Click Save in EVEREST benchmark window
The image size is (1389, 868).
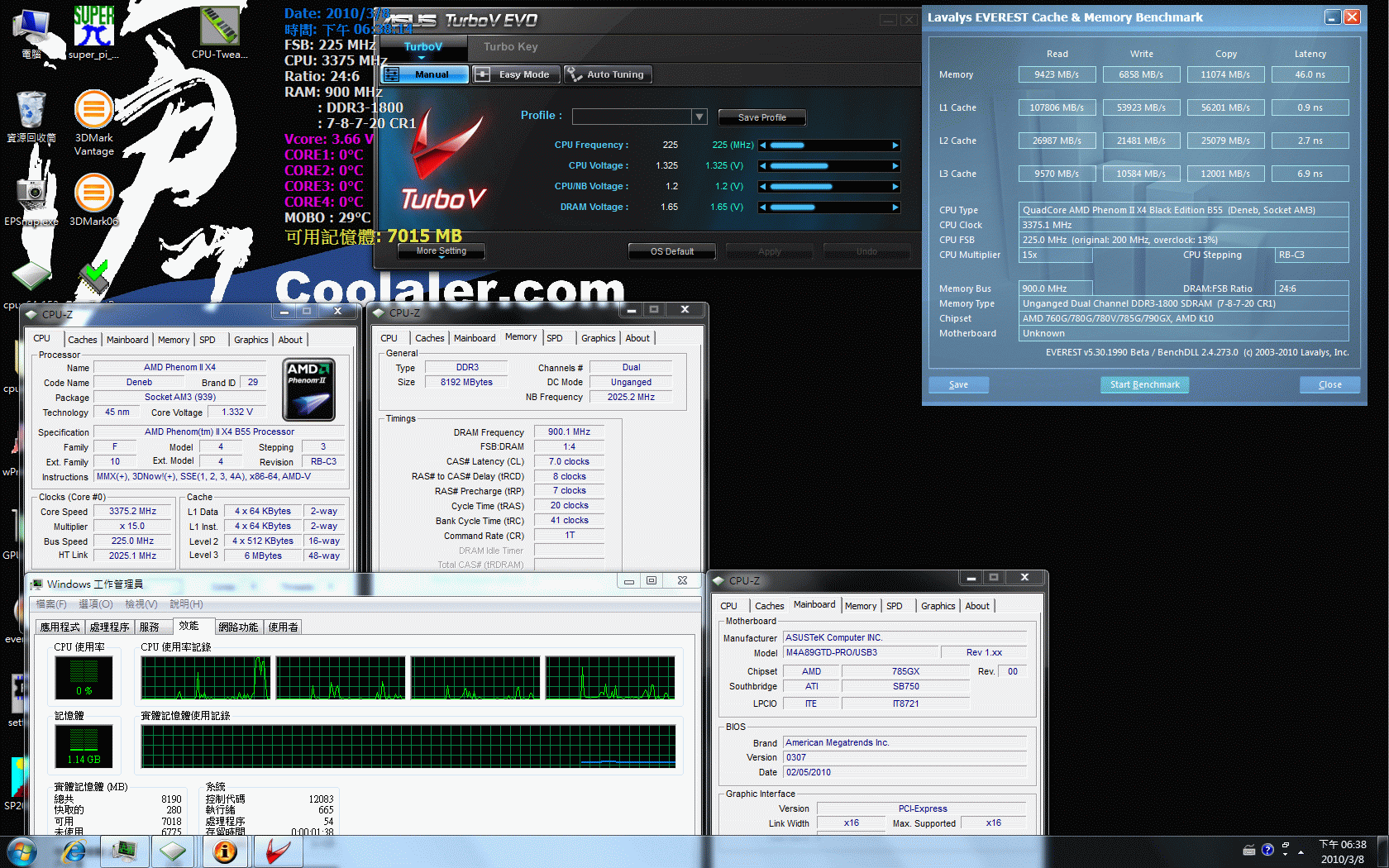point(958,384)
